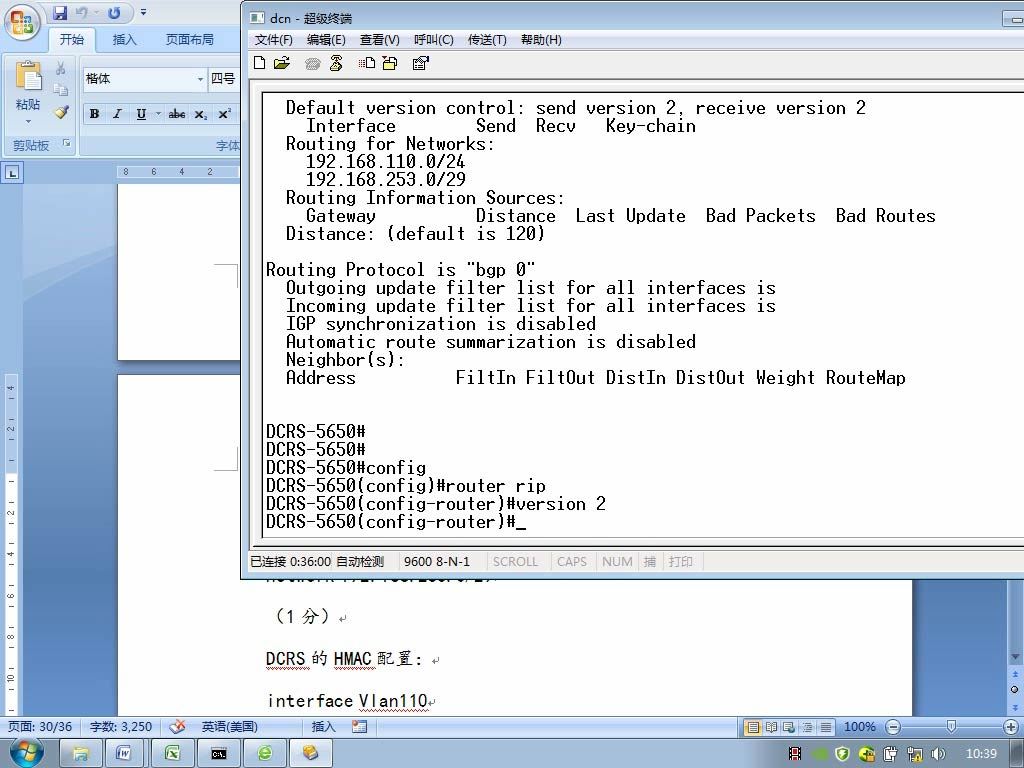The width and height of the screenshot is (1024, 768).
Task: Click the proofing check icon in Word status bar
Action: pos(177,726)
